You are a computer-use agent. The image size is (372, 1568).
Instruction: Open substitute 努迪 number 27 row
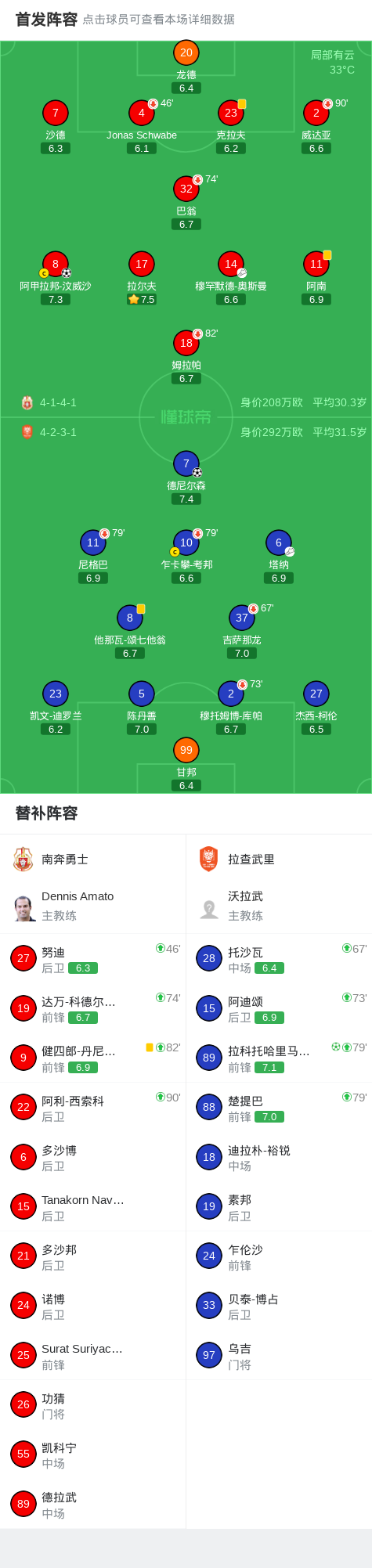coord(92,958)
